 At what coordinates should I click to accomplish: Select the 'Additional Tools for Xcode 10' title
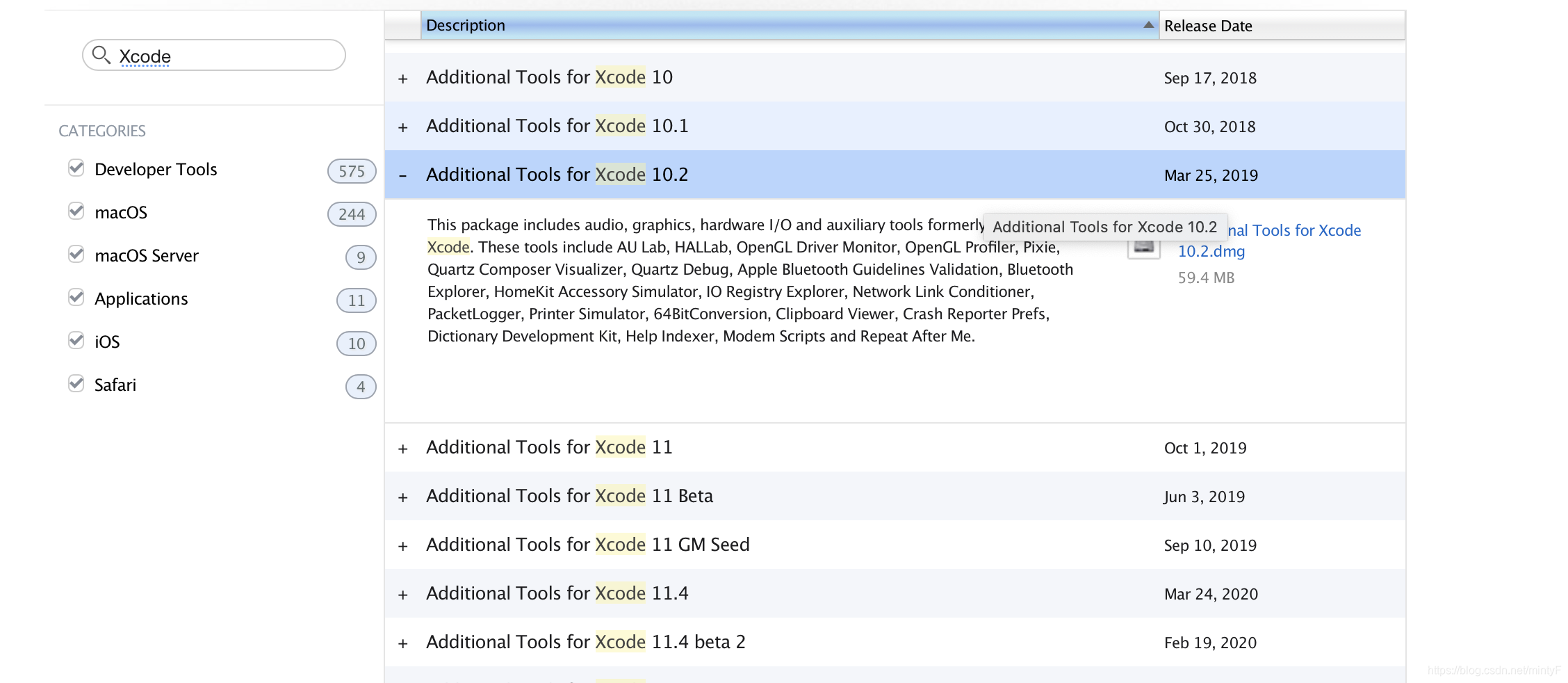coord(550,77)
